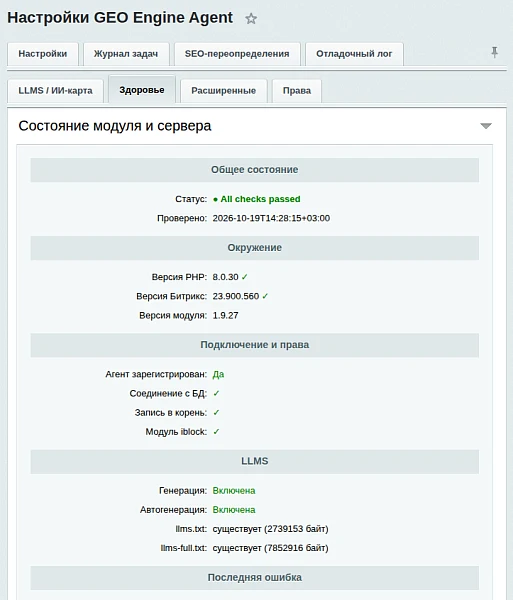
Task: Select the Здоровье tab
Action: click(x=142, y=90)
